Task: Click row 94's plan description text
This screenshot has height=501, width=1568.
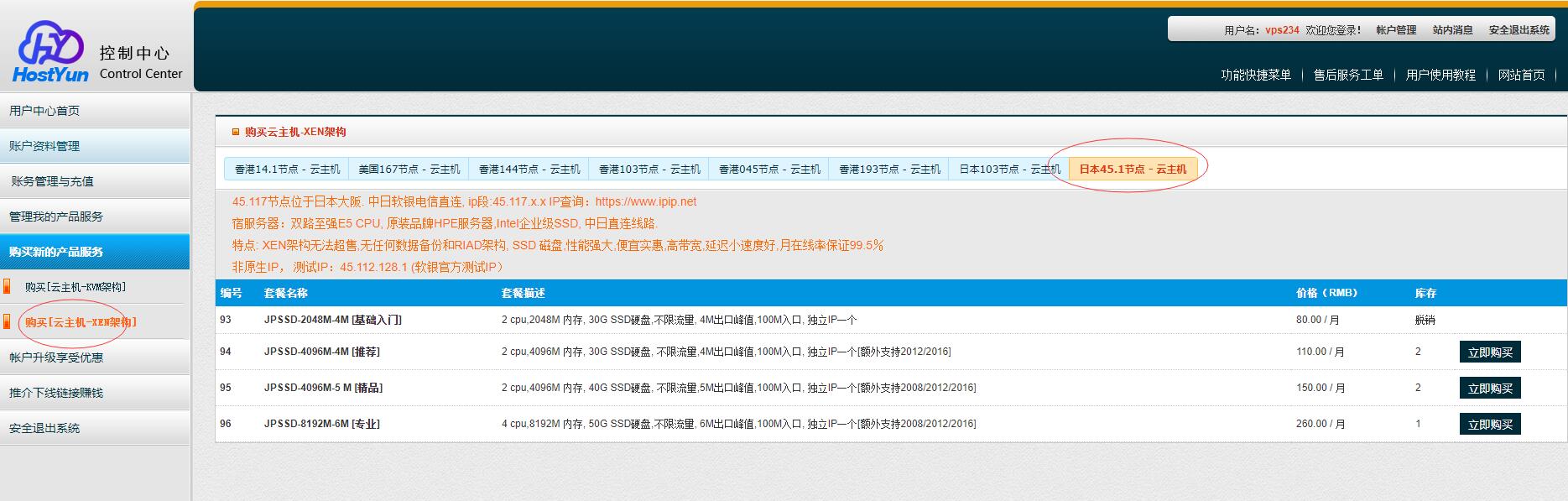Action: tap(726, 352)
